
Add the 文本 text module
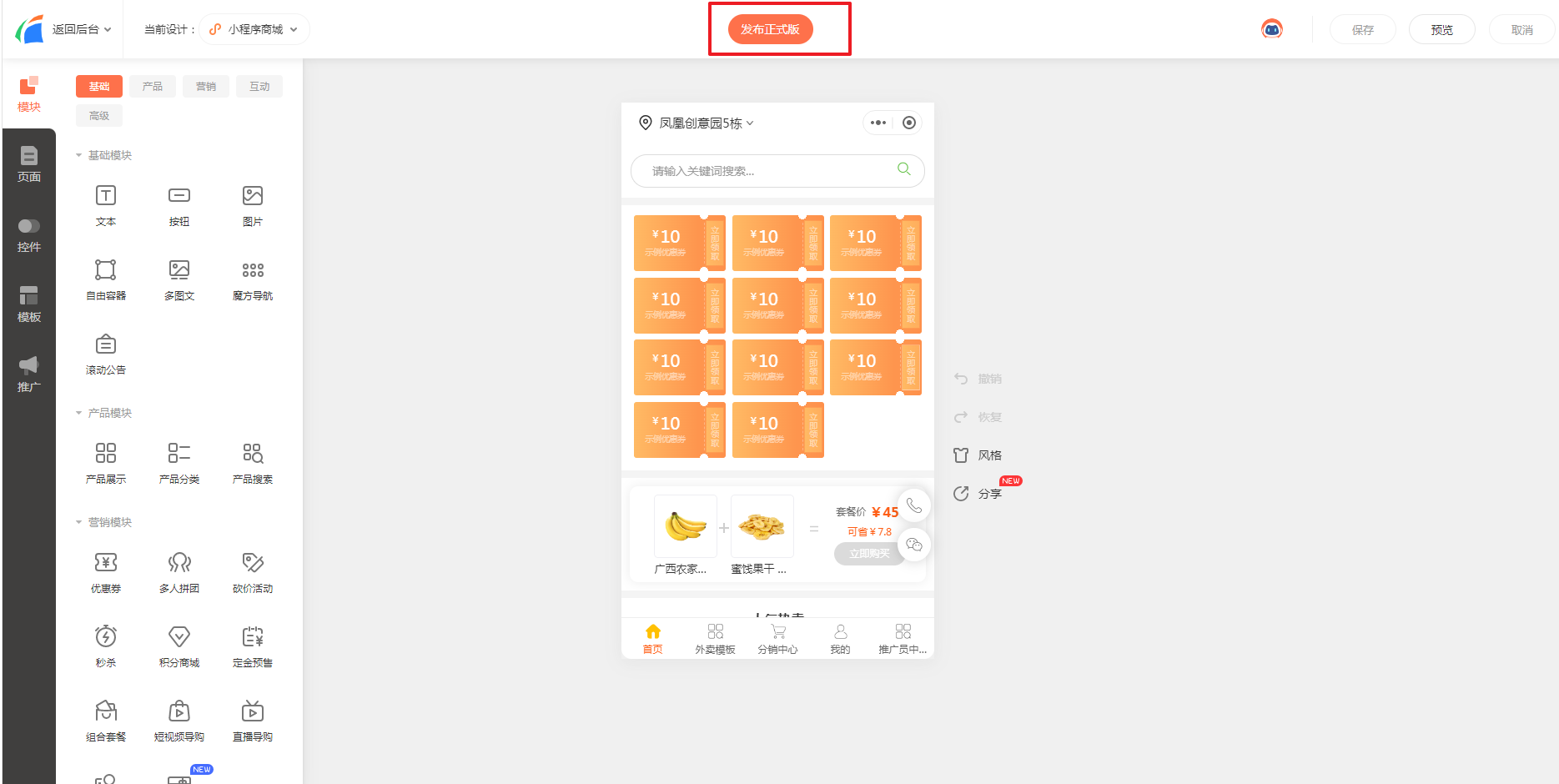tap(106, 205)
